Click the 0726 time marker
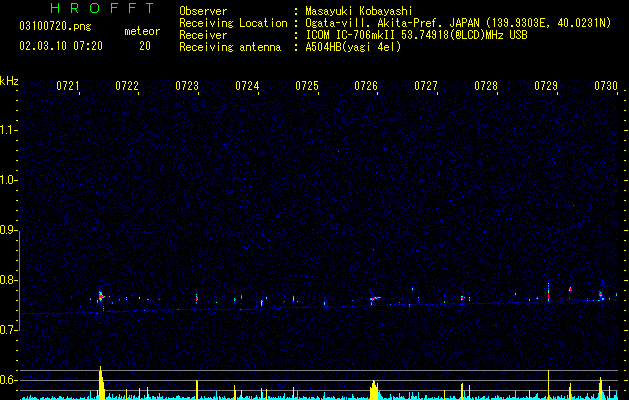This screenshot has width=629, height=400. (366, 86)
